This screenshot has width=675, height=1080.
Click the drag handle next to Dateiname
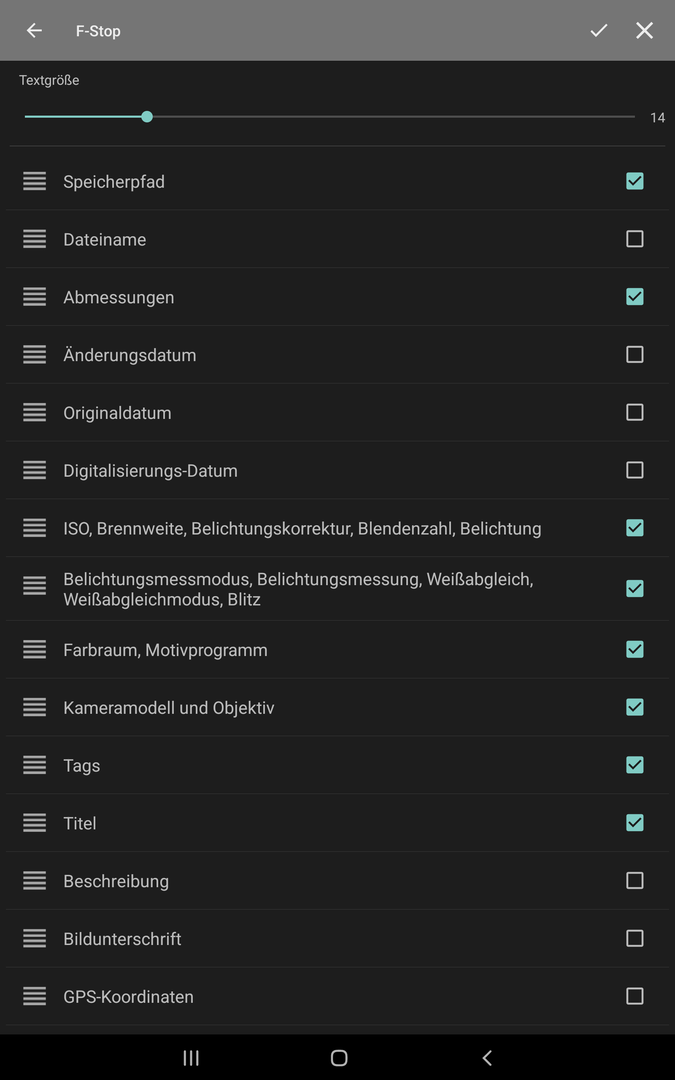point(34,239)
